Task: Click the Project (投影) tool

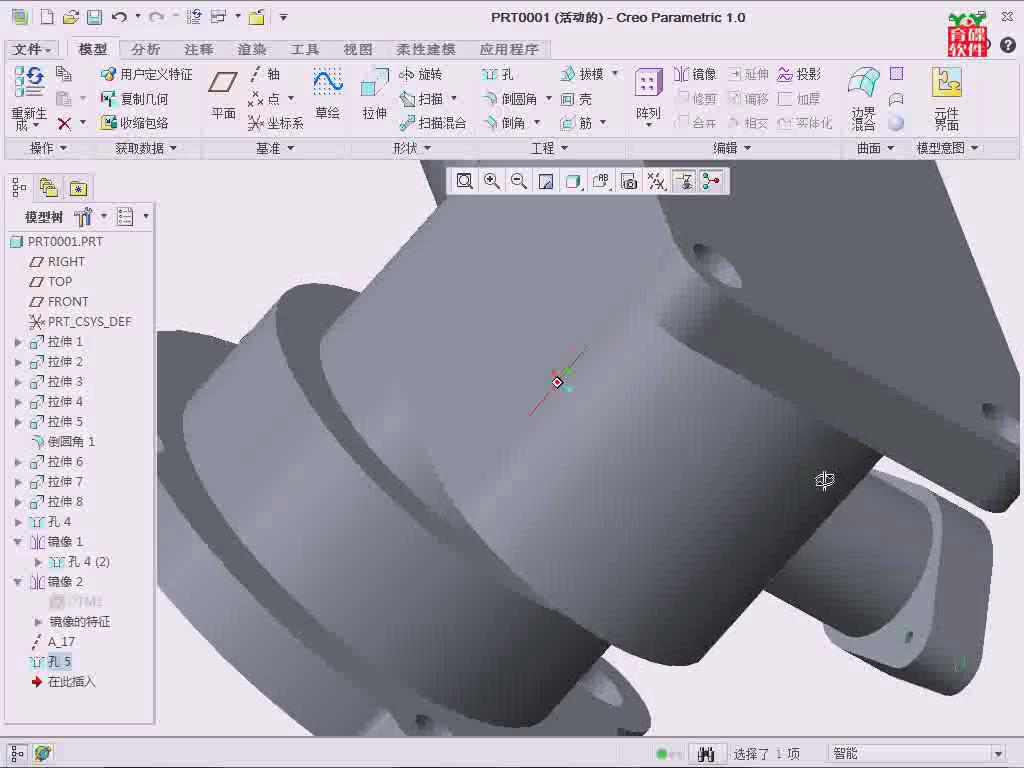Action: pyautogui.click(x=799, y=74)
